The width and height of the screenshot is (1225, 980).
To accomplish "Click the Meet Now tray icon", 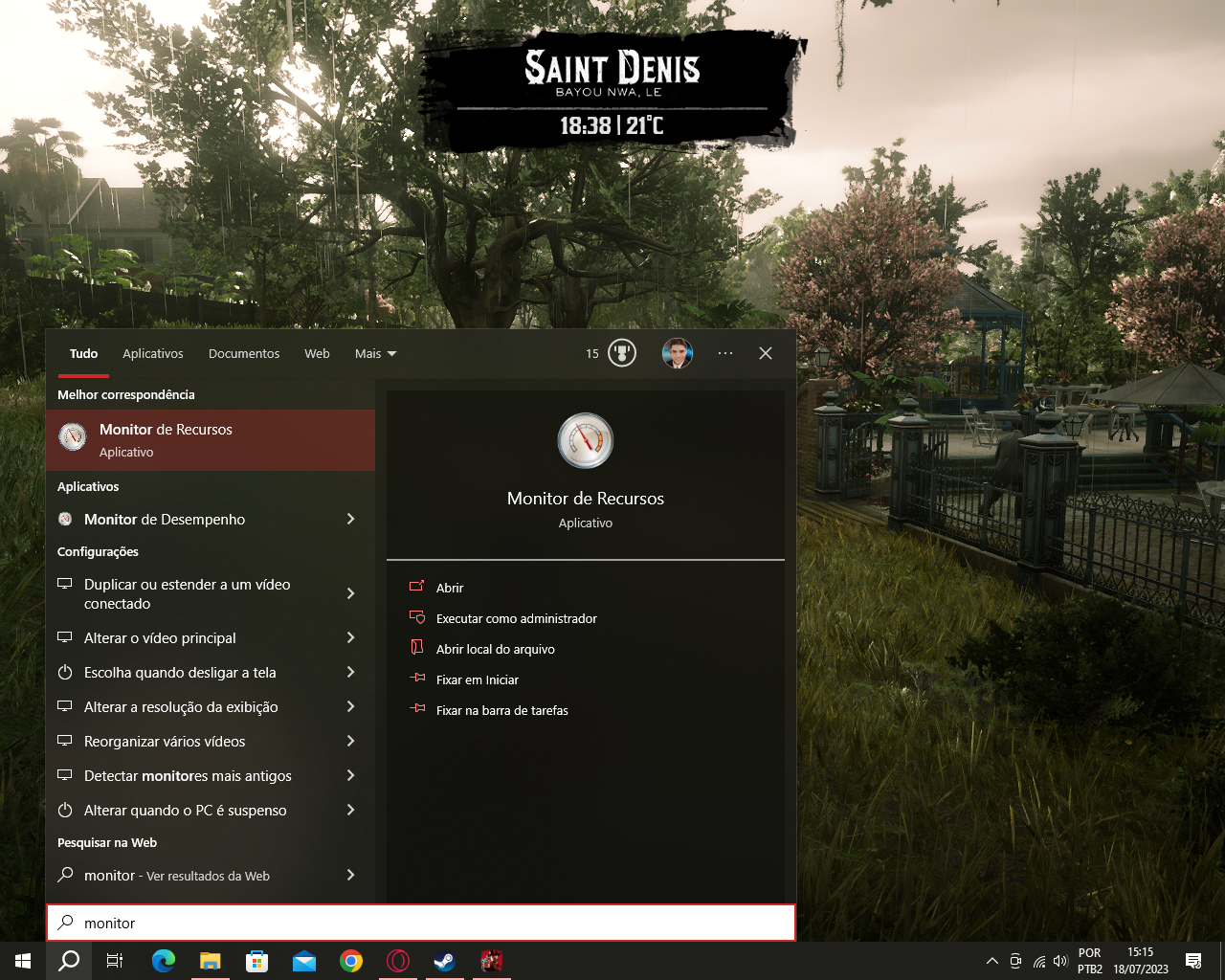I will (1015, 961).
